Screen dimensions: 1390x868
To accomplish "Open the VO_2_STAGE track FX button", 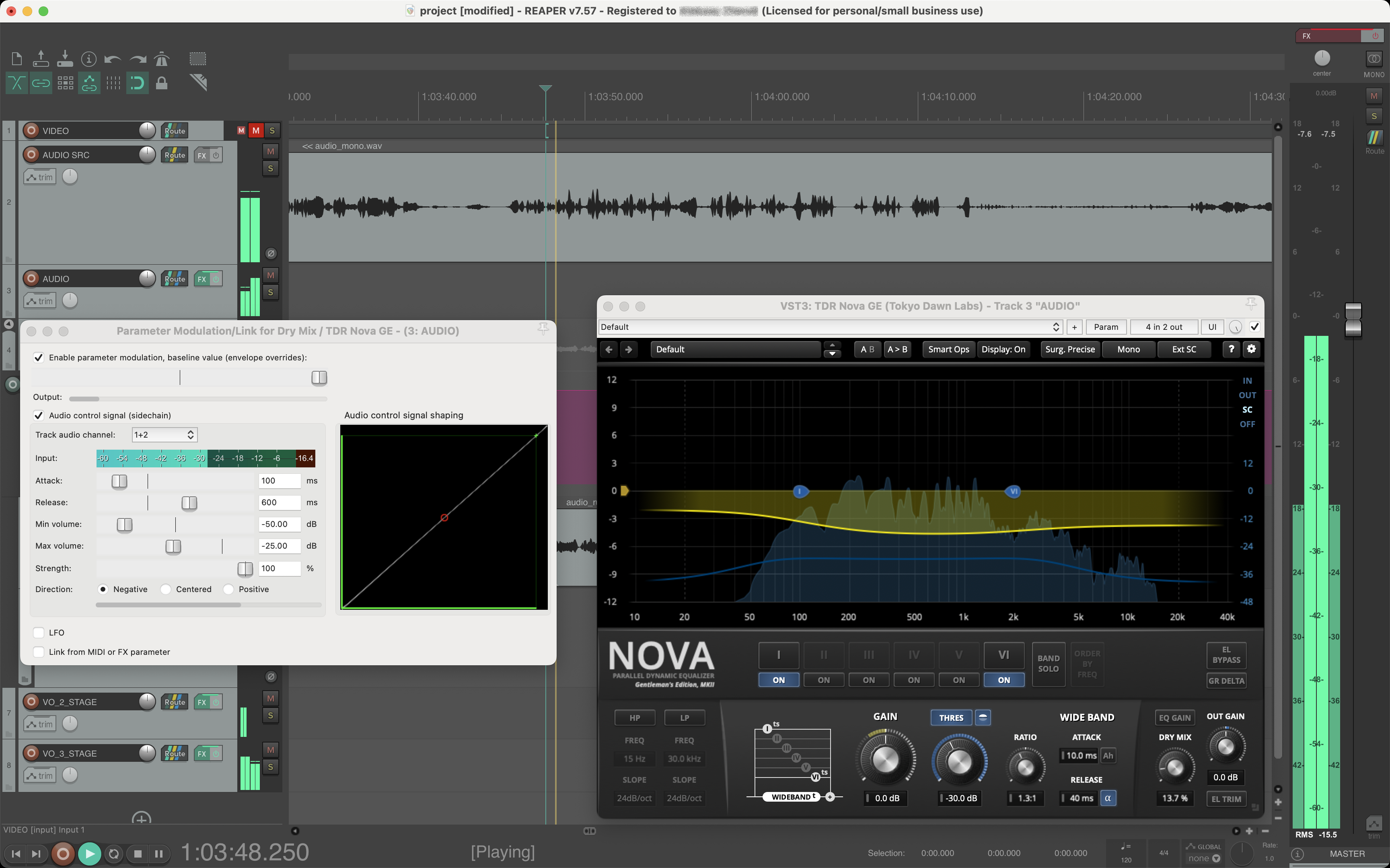I will click(x=202, y=702).
